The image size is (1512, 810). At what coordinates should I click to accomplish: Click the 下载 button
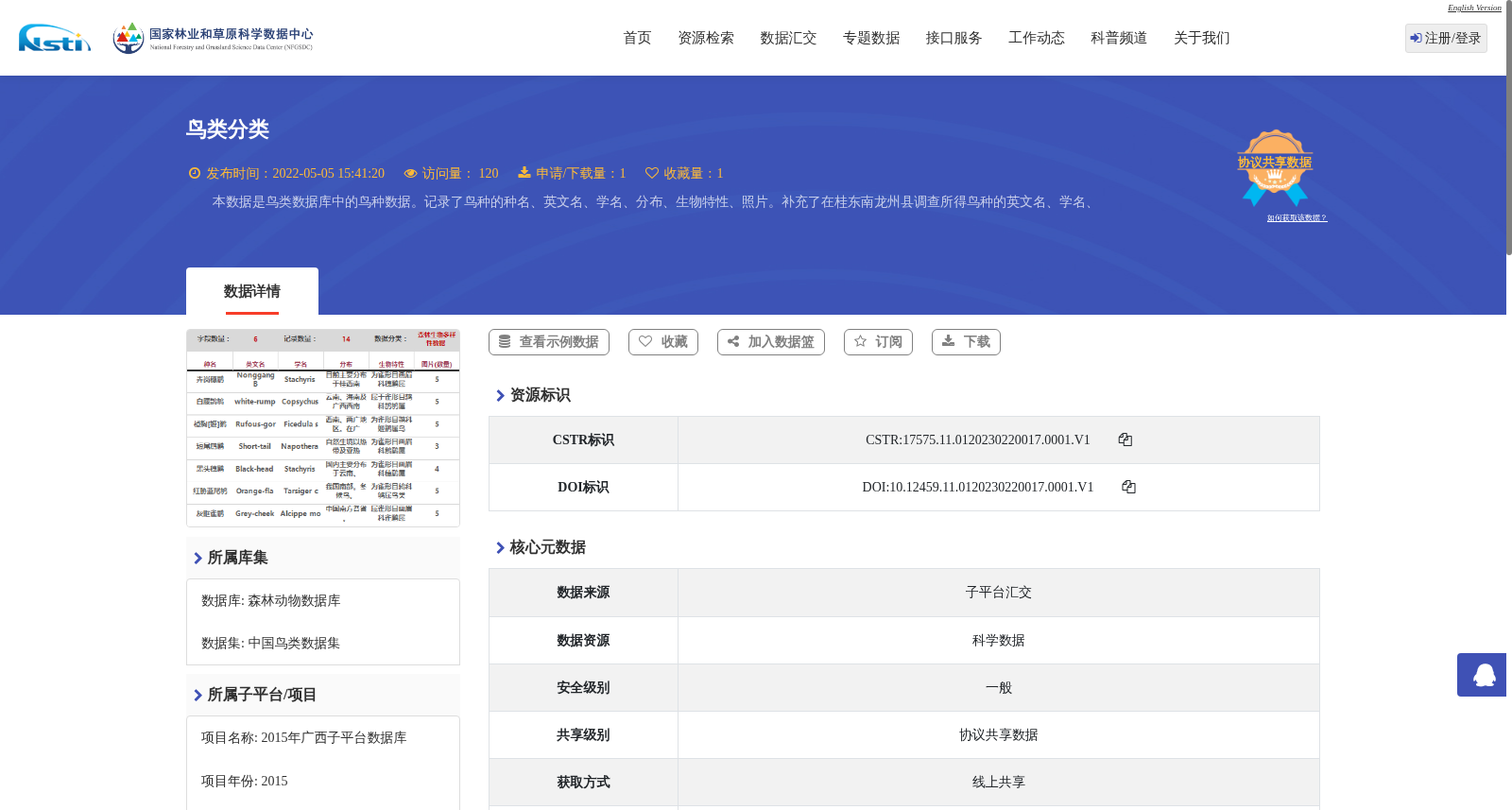pos(966,342)
